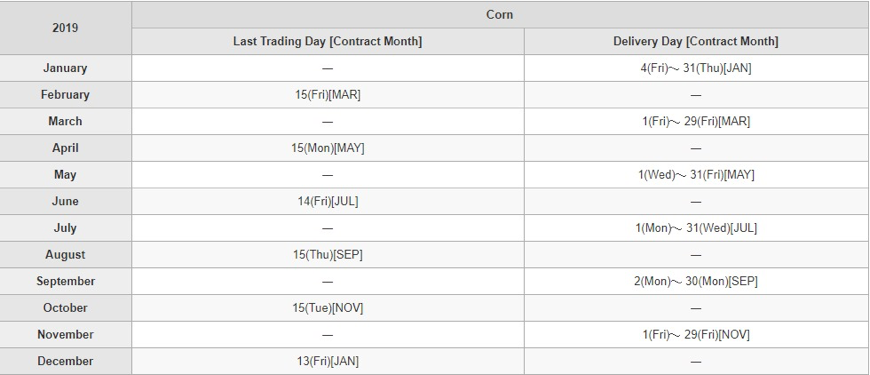Select the February row label
Screen dimensions: 870x375
(x=65, y=95)
